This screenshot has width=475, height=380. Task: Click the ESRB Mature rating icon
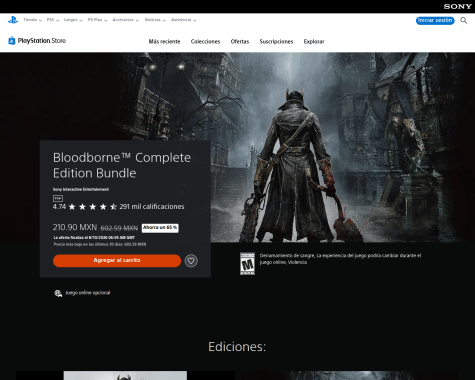point(247,264)
